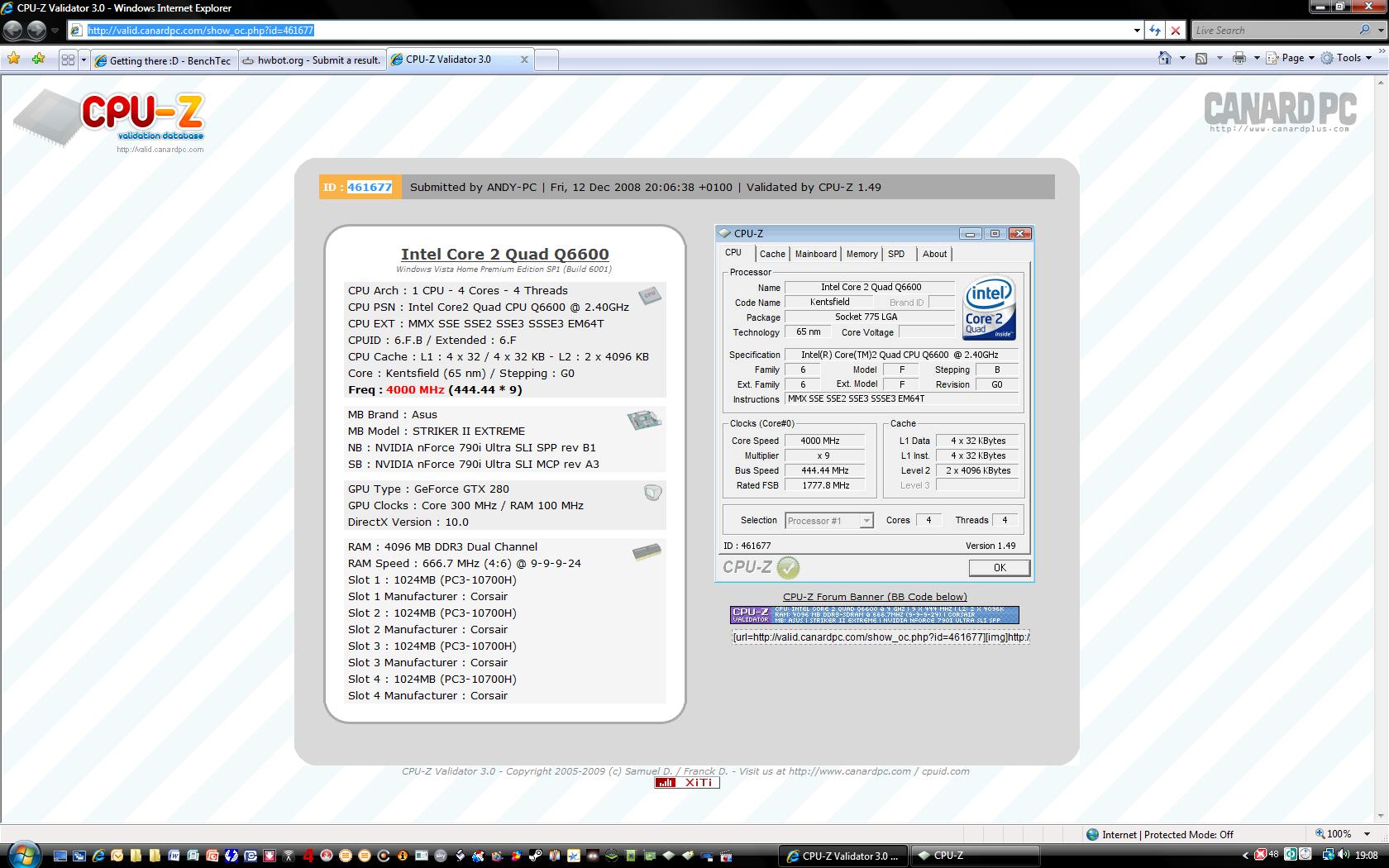Screen dimensions: 1389x868
Task: Click the XiTi stats badge at page bottom
Action: tap(686, 783)
